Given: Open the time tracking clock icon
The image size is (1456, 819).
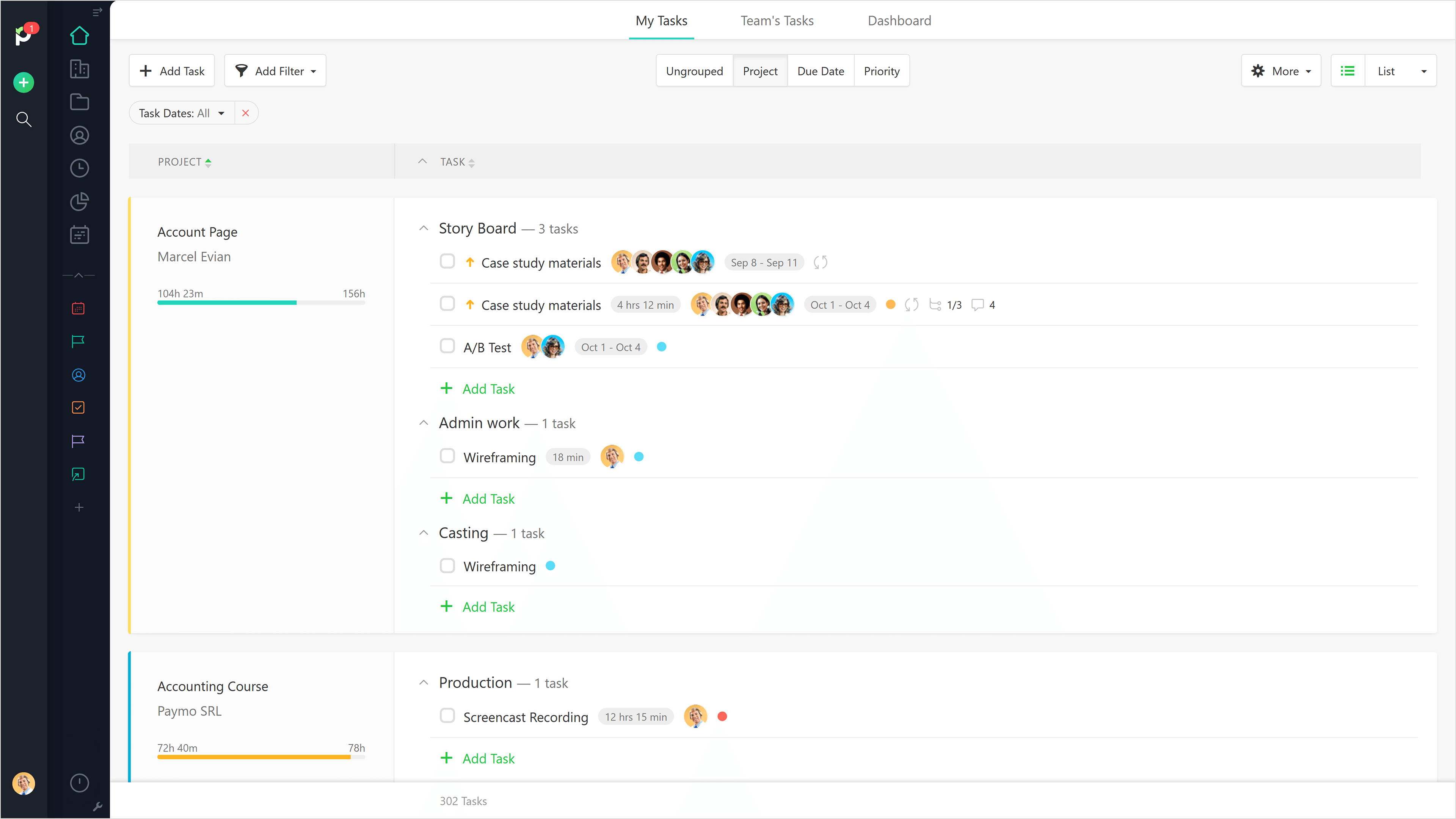Looking at the screenshot, I should (79, 168).
